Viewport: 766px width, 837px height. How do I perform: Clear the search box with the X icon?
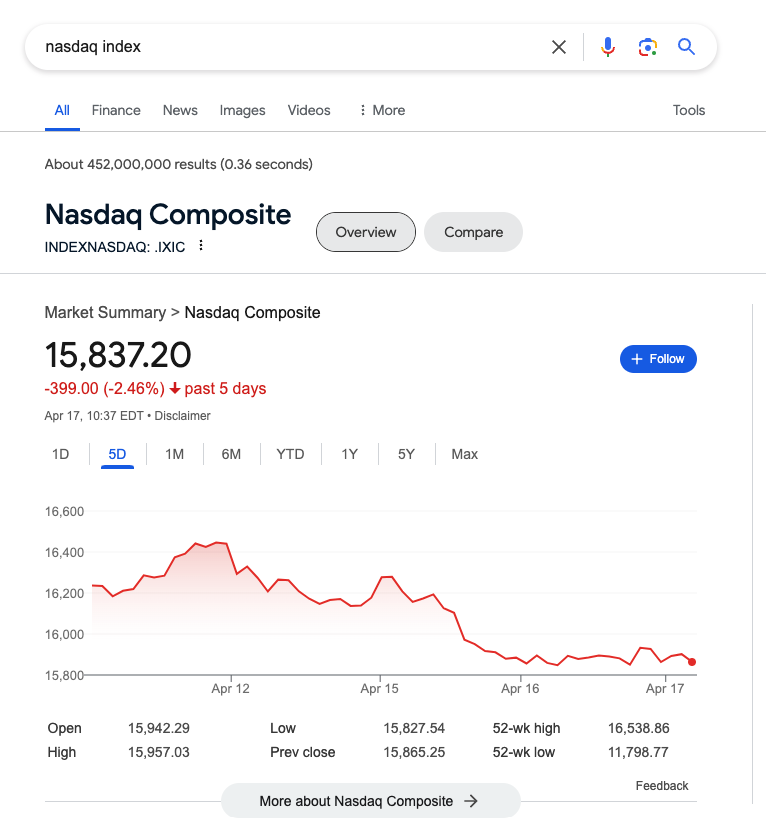(x=558, y=47)
